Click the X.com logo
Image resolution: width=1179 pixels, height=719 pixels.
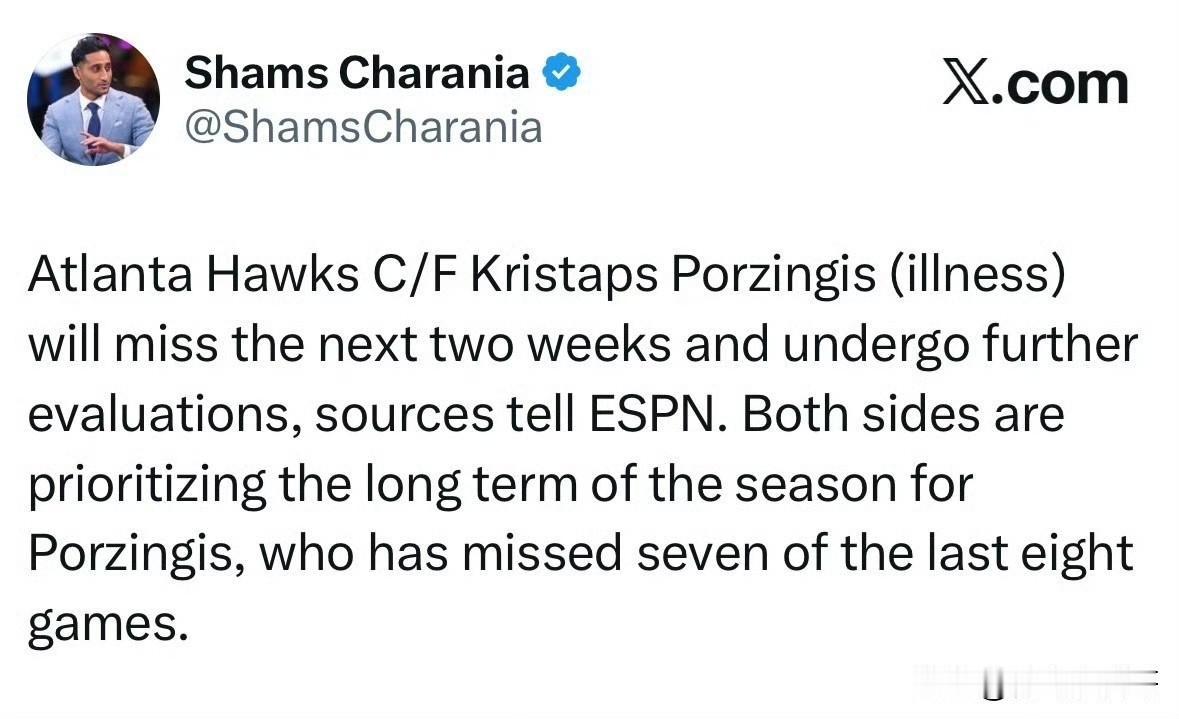1034,84
